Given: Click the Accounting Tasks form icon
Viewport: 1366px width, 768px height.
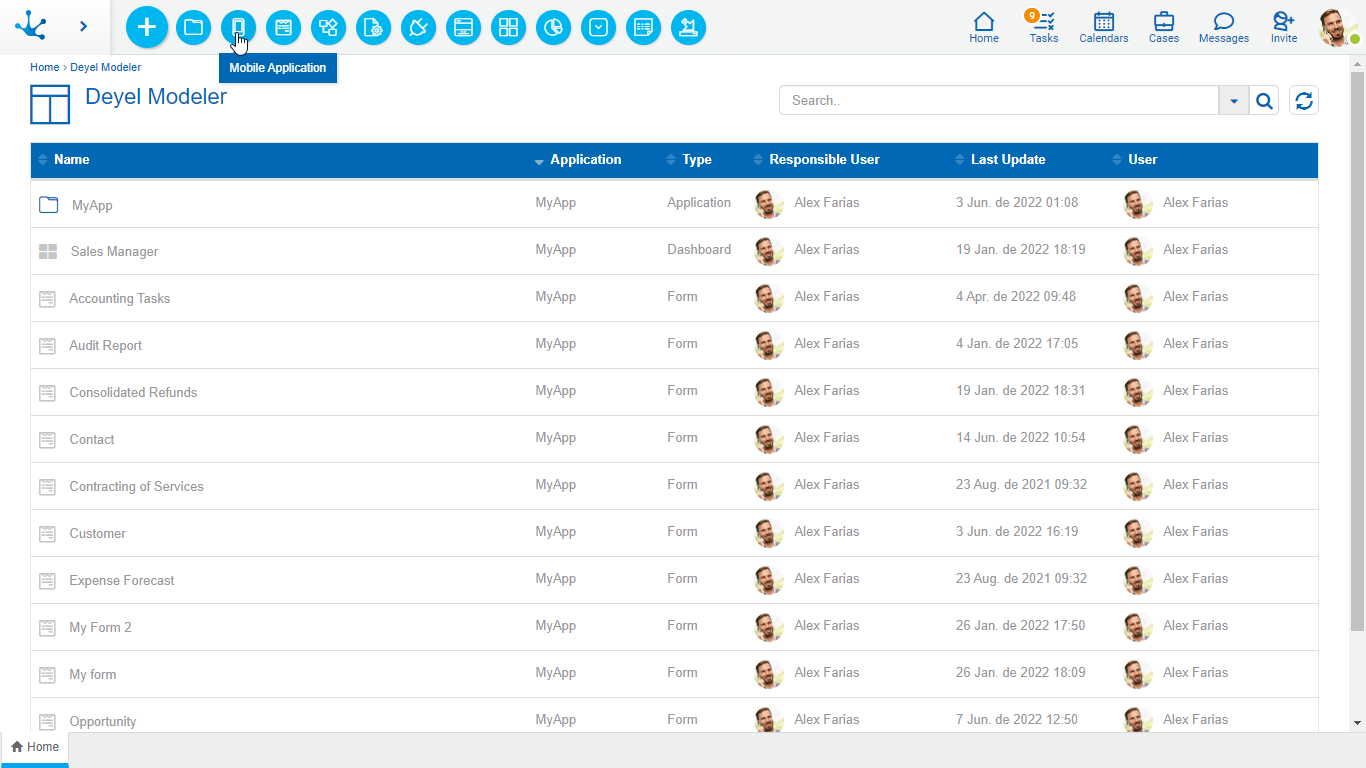Looking at the screenshot, I should point(47,298).
